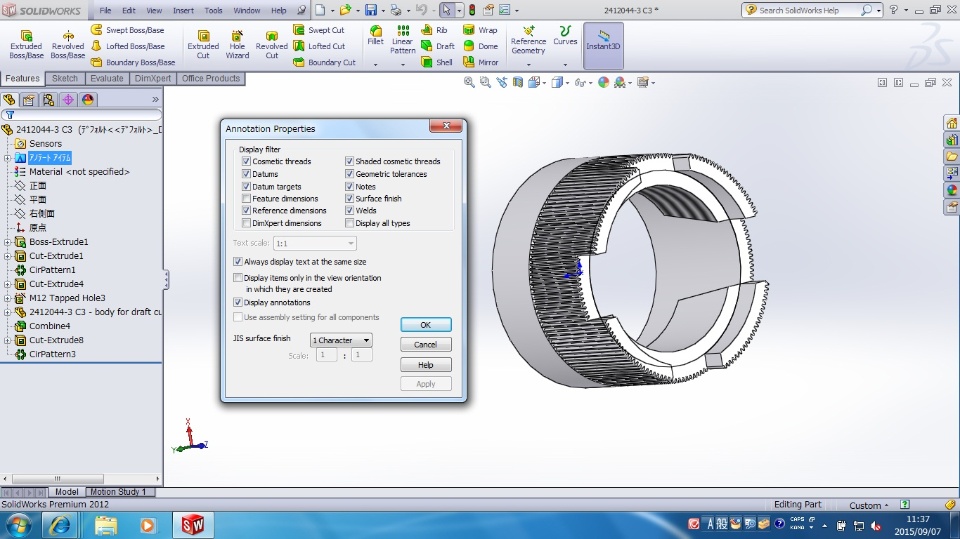The image size is (960, 539).
Task: Select the Rib feature tool
Action: tap(434, 29)
